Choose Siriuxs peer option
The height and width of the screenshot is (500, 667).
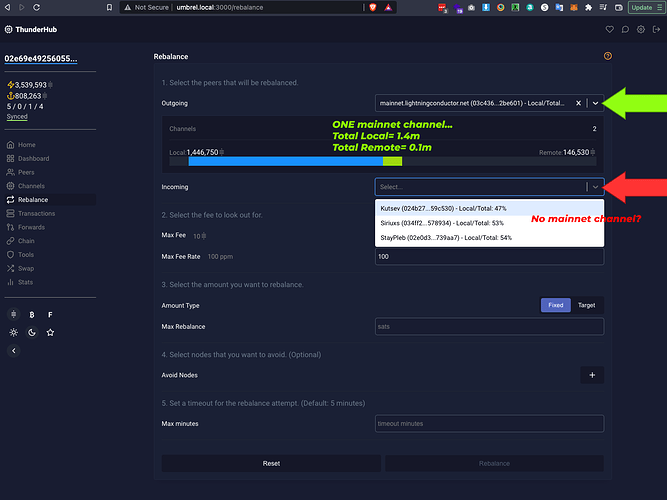(489, 223)
